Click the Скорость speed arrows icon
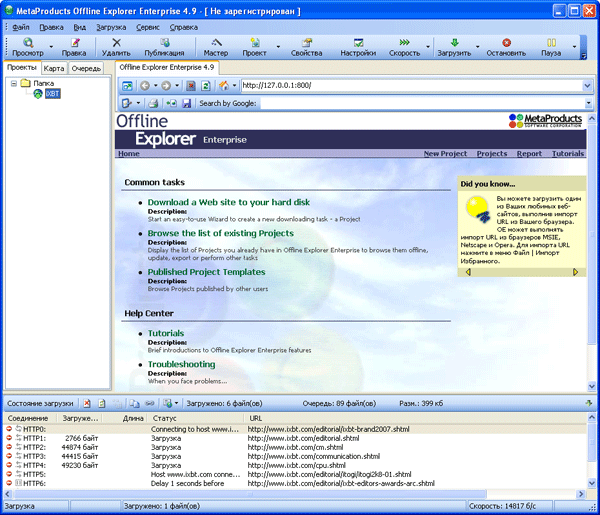 pyautogui.click(x=404, y=42)
